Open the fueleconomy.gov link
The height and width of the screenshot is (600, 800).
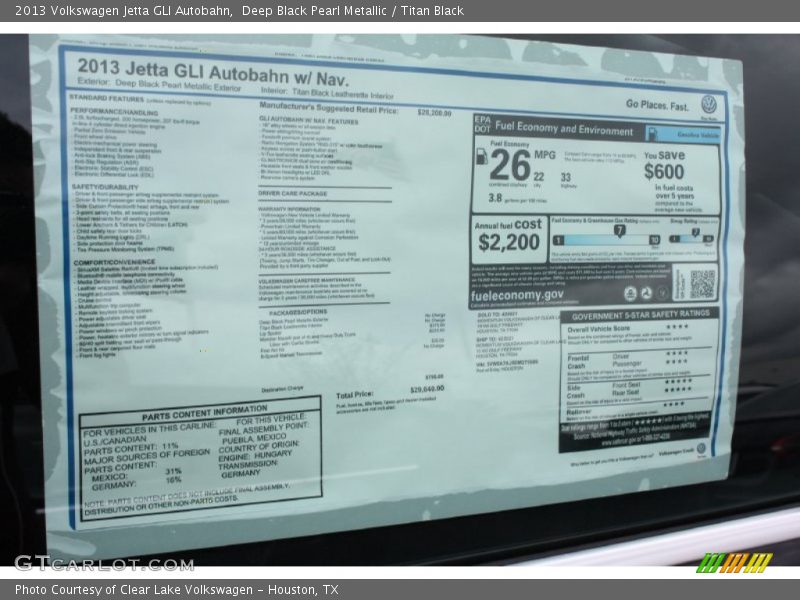[517, 295]
